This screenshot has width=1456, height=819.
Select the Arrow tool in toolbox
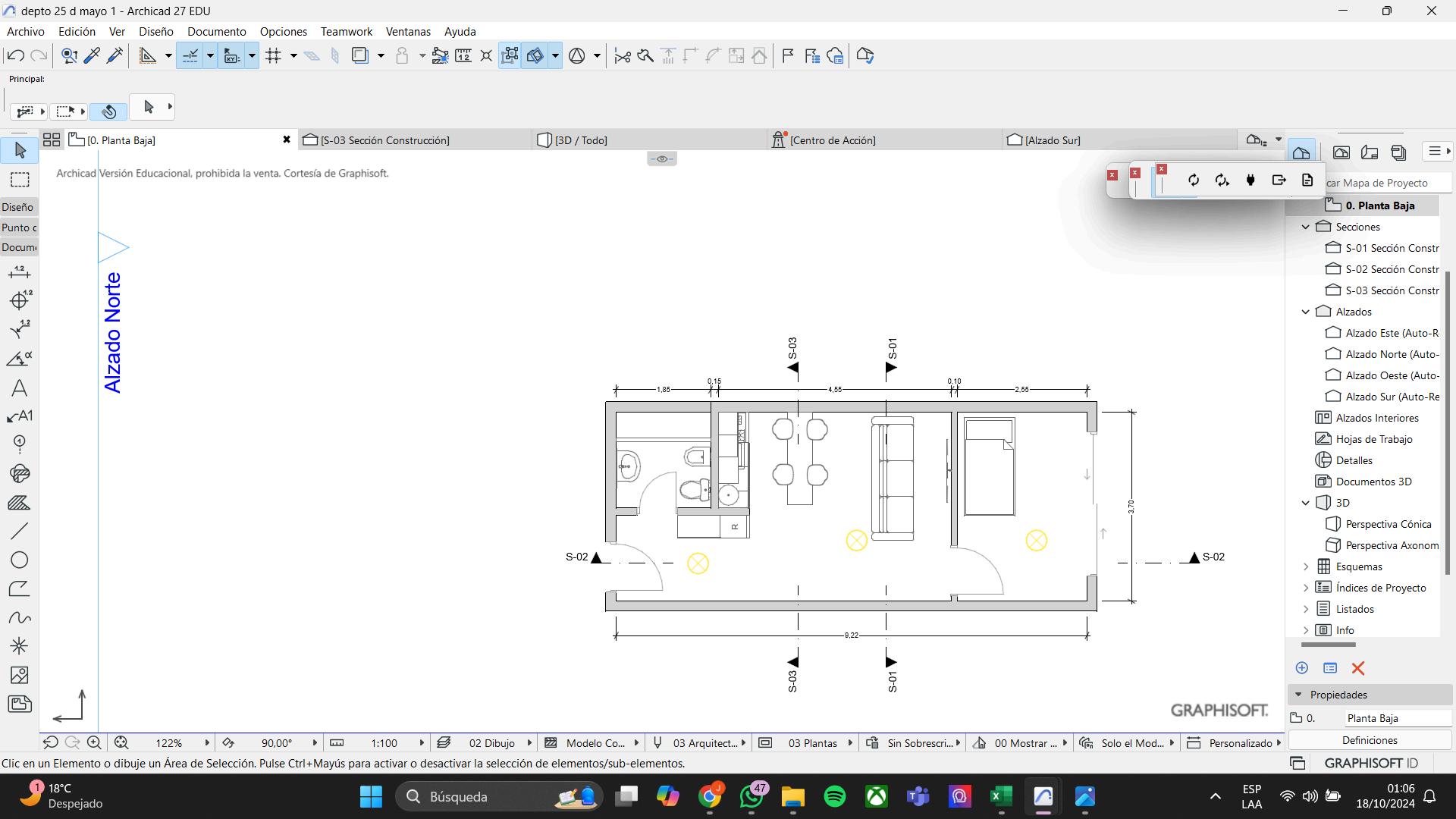[x=20, y=150]
